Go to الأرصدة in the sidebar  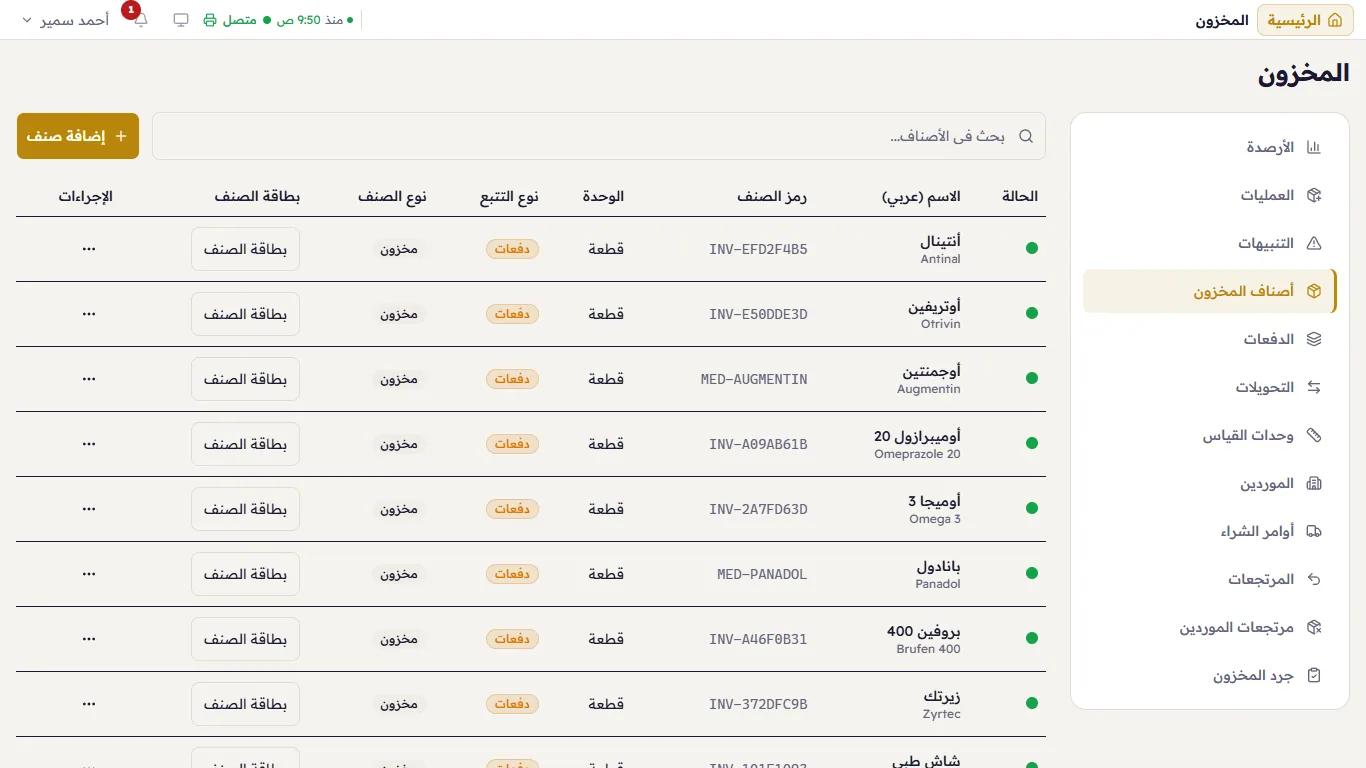[x=1209, y=147]
